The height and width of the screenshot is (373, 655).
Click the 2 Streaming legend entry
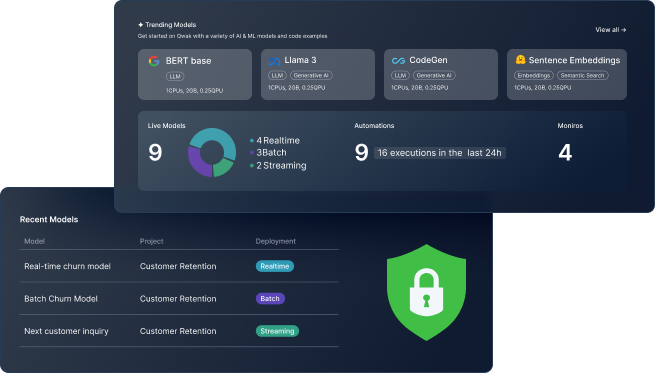(278, 165)
